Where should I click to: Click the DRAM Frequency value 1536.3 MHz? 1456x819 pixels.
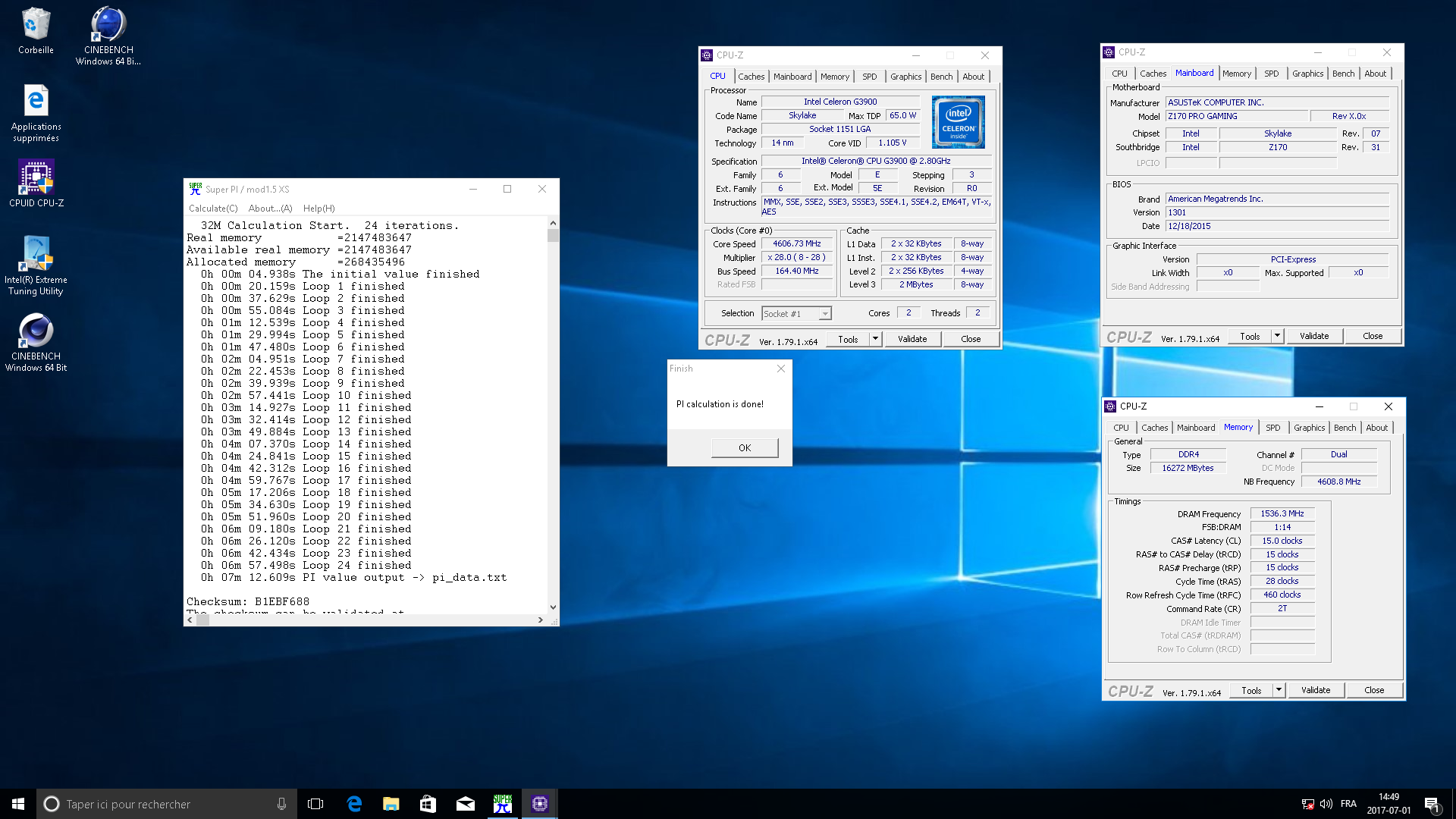(x=1282, y=514)
